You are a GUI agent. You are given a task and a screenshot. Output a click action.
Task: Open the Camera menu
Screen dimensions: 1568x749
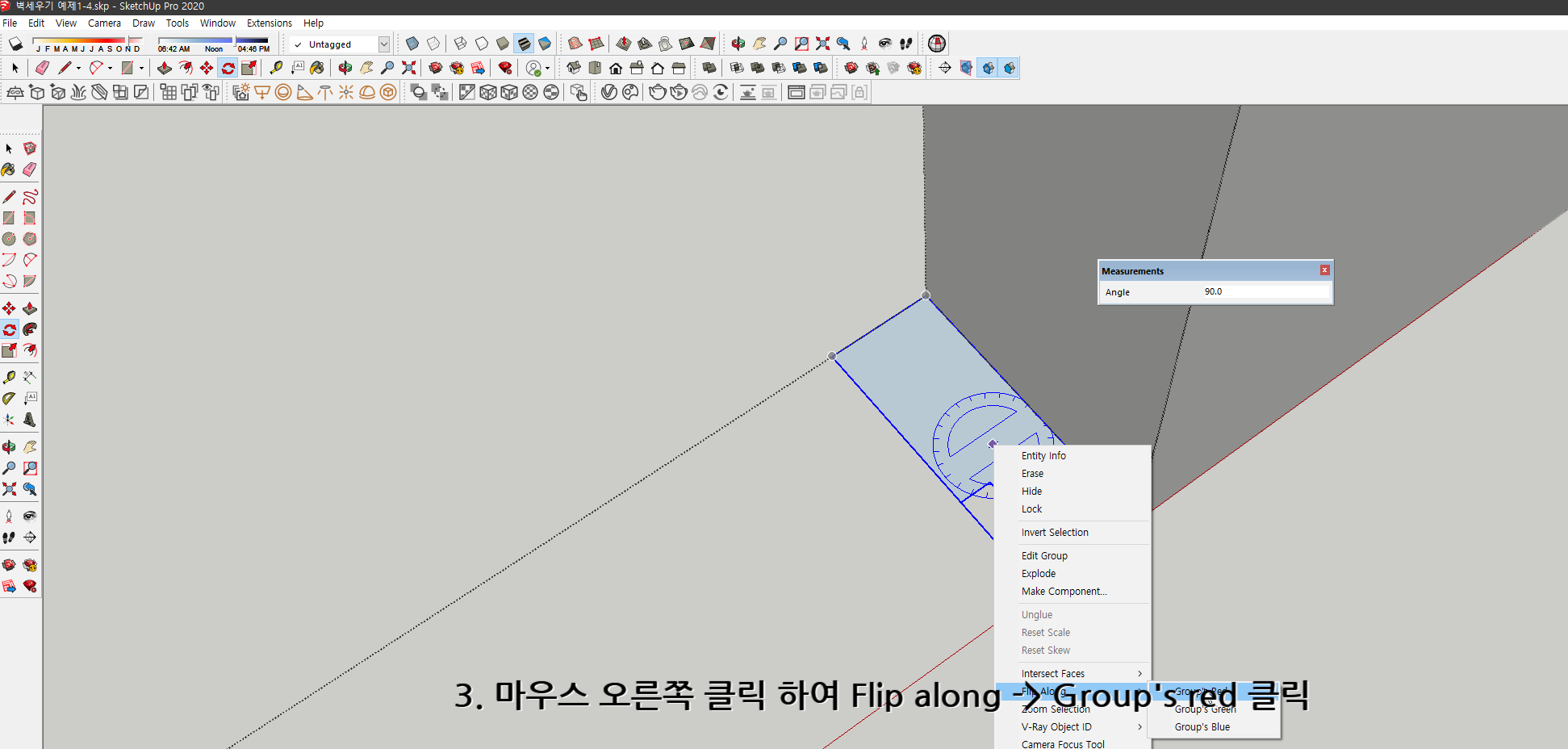(104, 23)
